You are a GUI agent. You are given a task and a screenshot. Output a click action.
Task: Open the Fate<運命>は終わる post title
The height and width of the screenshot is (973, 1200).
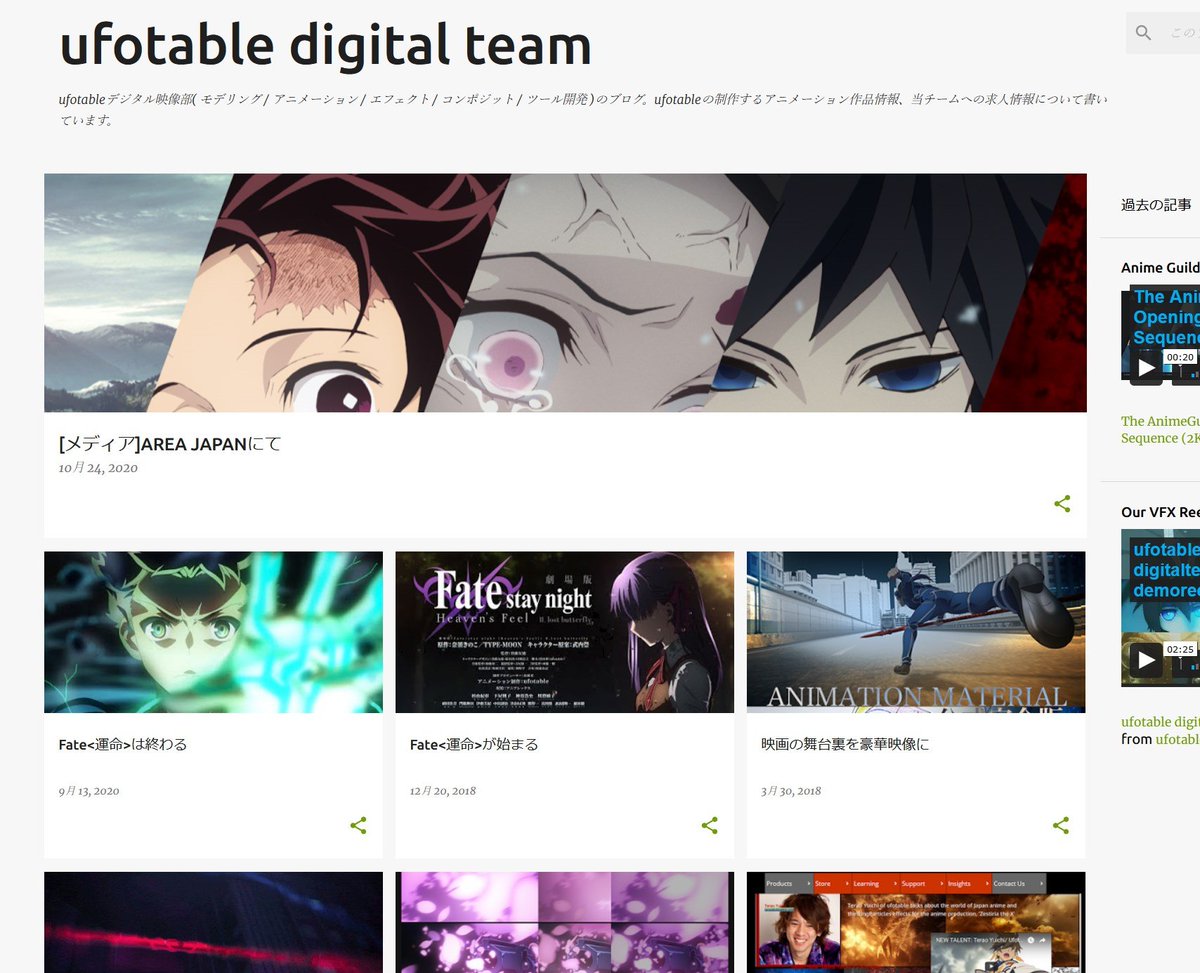point(123,744)
